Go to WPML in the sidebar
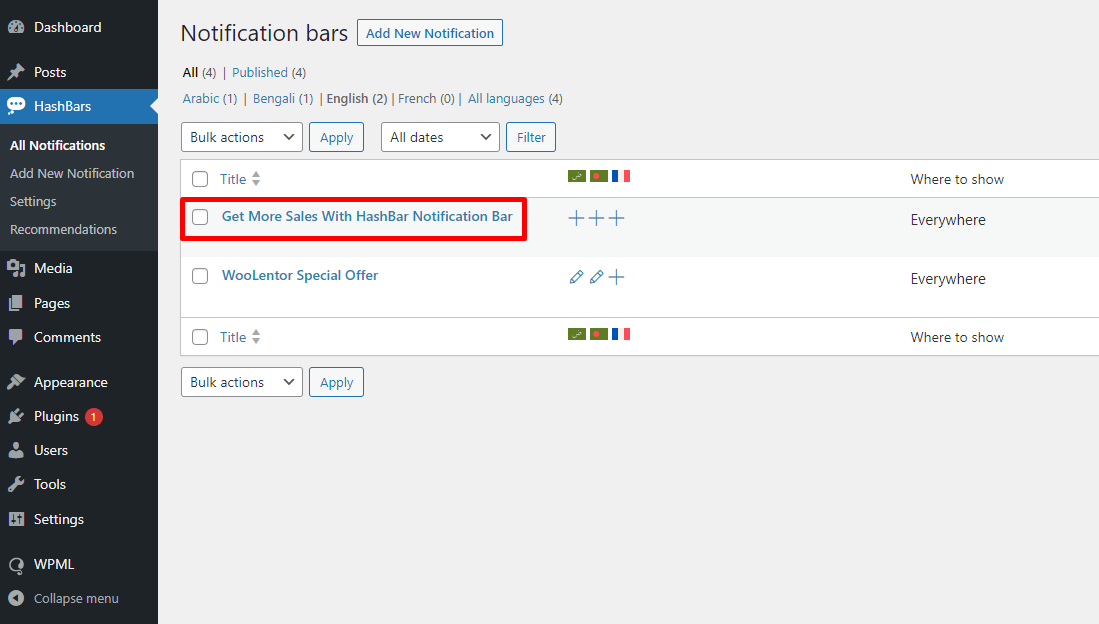This screenshot has width=1099, height=624. [x=54, y=564]
